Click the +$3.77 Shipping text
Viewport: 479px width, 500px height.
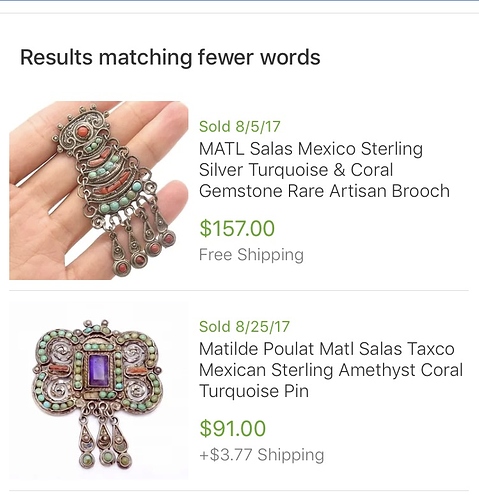pyautogui.click(x=262, y=455)
